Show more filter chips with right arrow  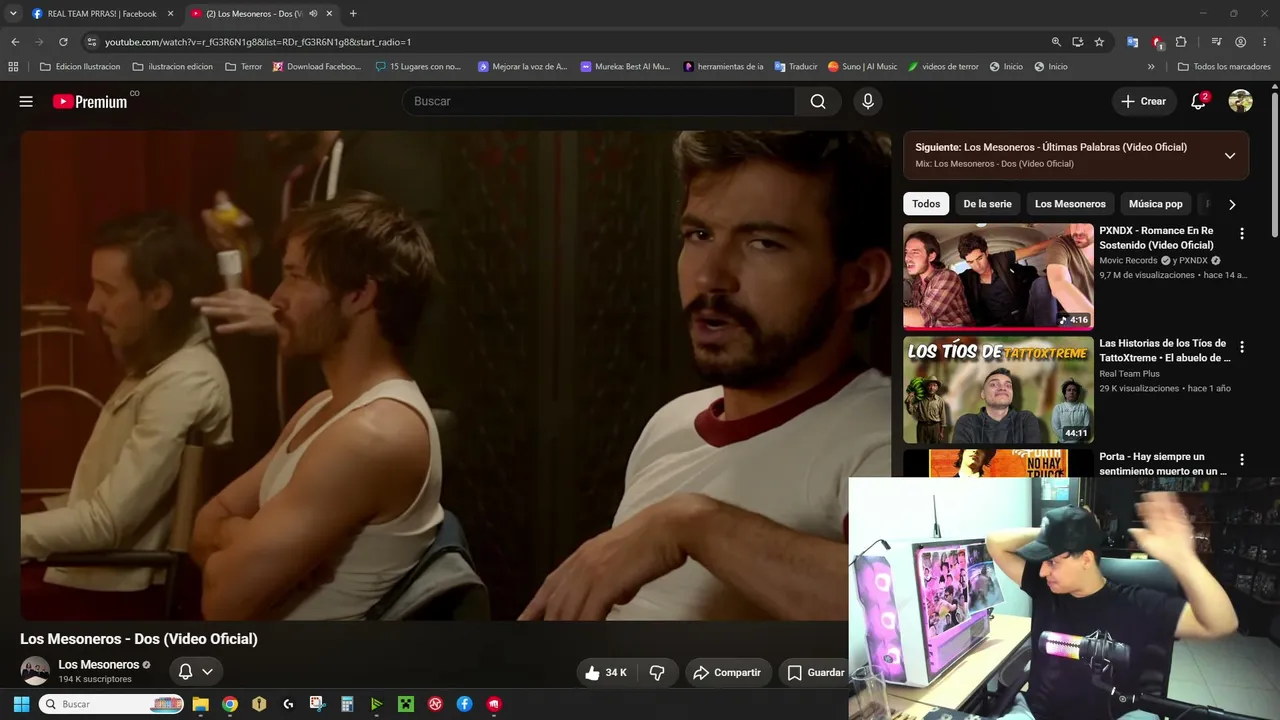click(1232, 204)
